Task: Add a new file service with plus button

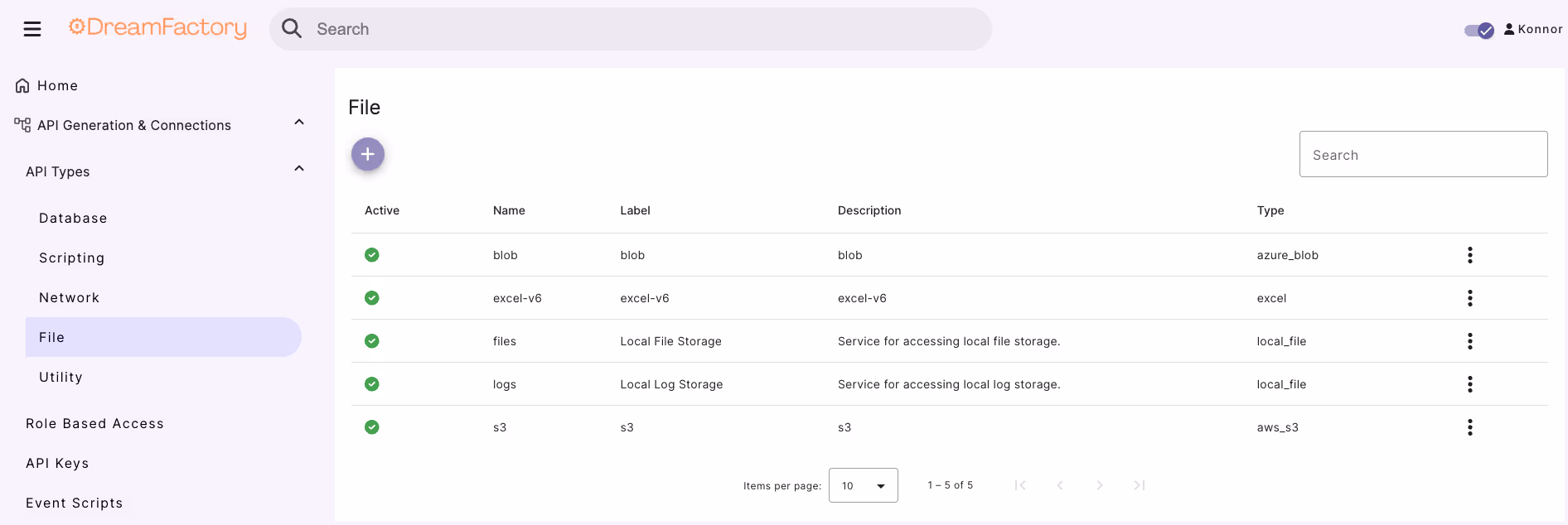Action: pos(368,154)
